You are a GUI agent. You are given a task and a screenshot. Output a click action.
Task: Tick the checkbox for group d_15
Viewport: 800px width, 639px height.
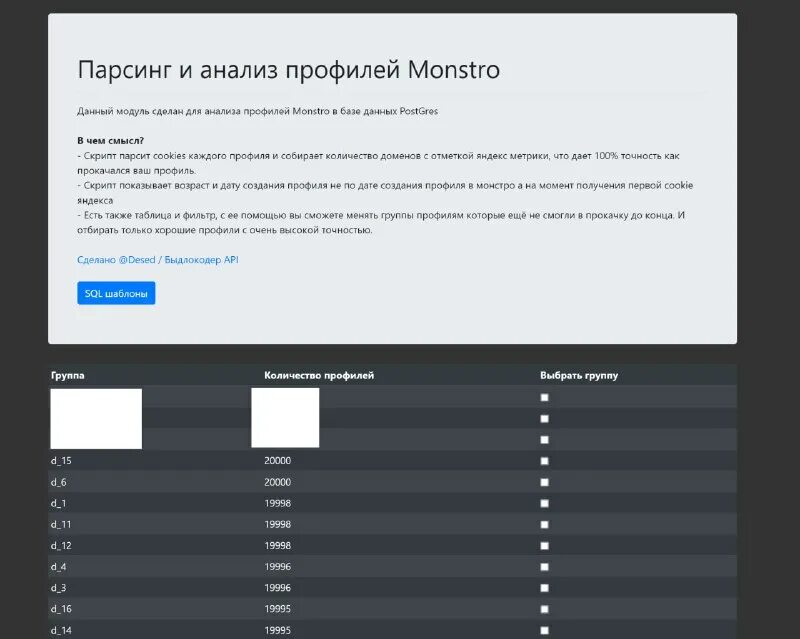point(544,461)
